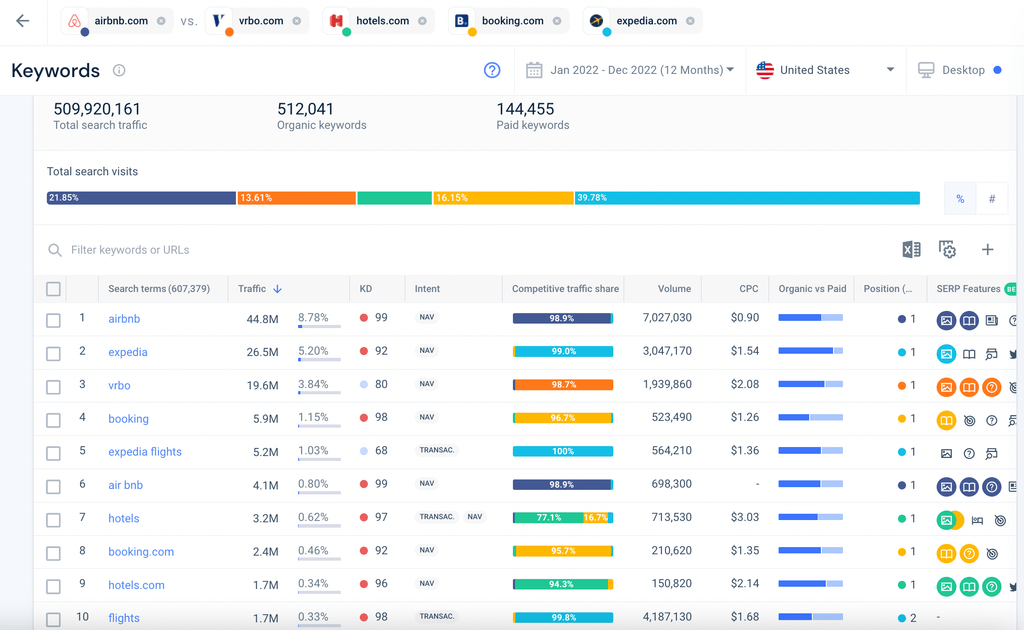Click the 16.15% booking segment of visits bar
1024x630 pixels.
click(x=504, y=198)
